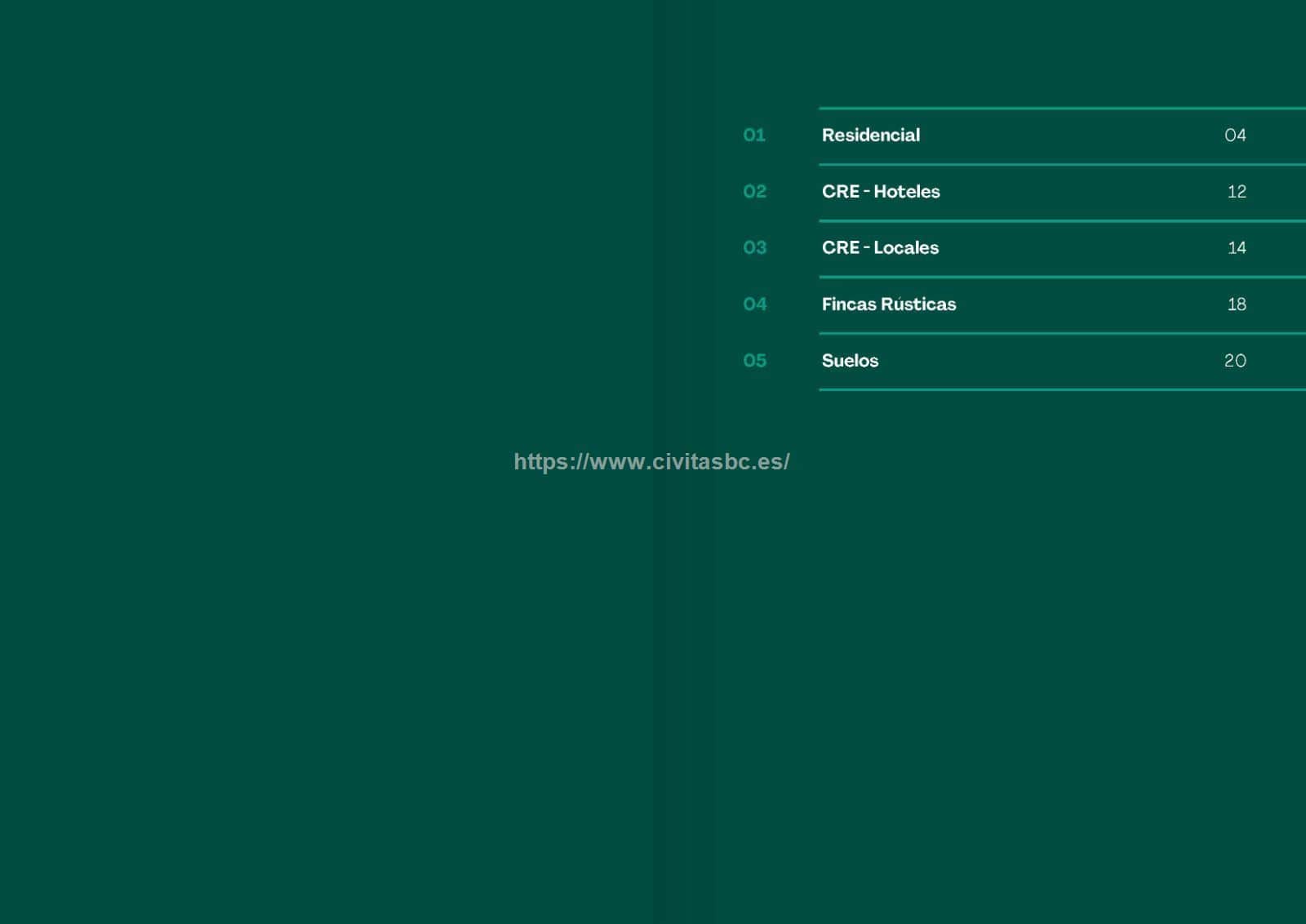
Task: Click the civitasbc.es website URL
Action: click(651, 462)
